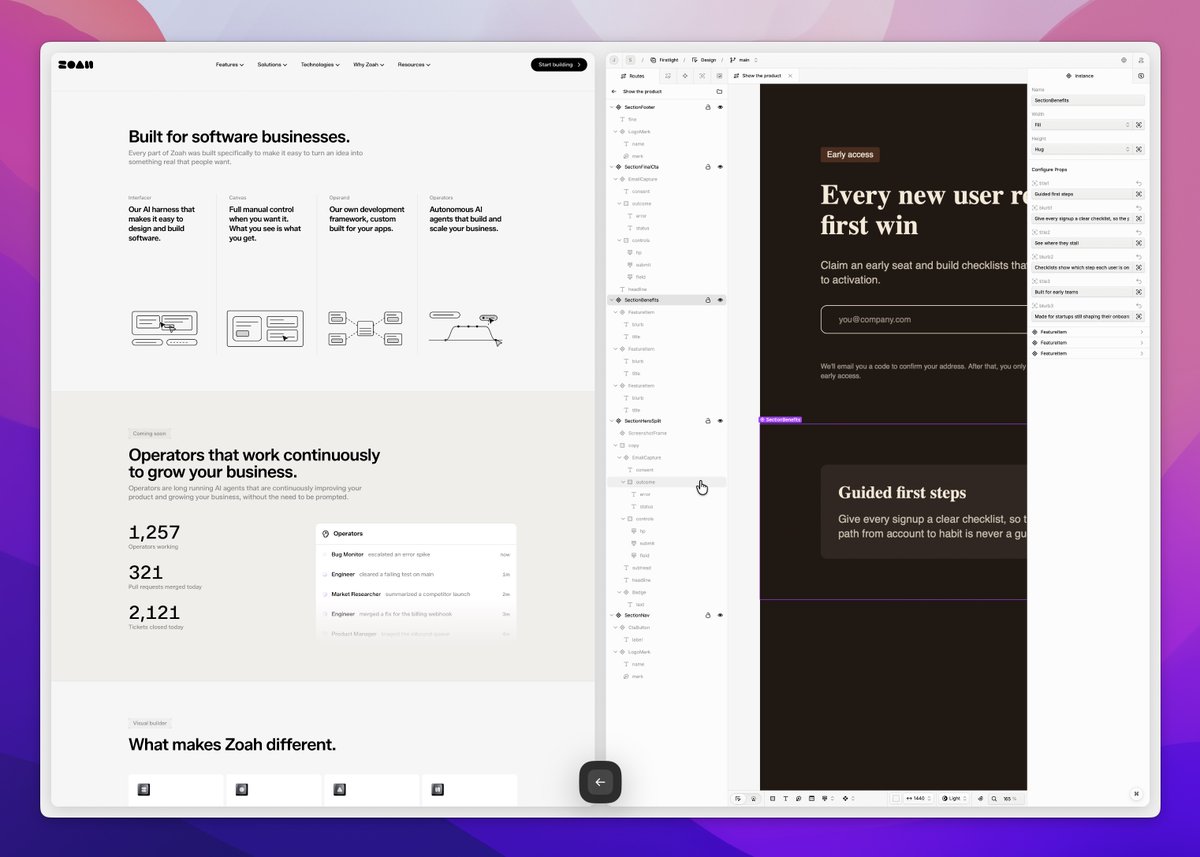This screenshot has height=857, width=1200.
Task: Click the table layout tool in bottom toolbar
Action: (811, 798)
